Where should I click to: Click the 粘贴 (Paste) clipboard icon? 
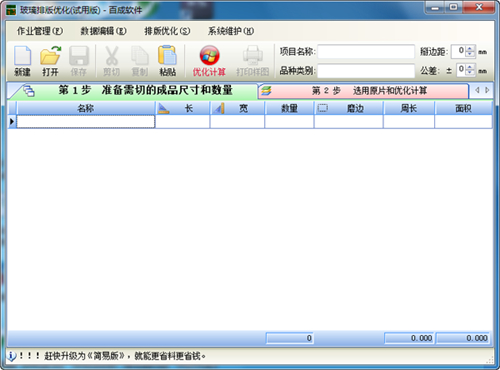coord(167,61)
